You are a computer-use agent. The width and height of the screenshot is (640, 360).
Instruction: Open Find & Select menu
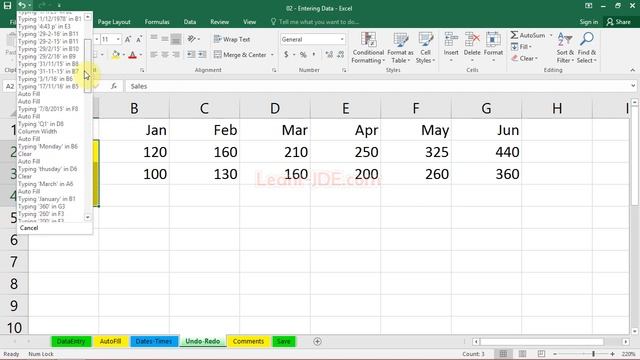click(587, 48)
